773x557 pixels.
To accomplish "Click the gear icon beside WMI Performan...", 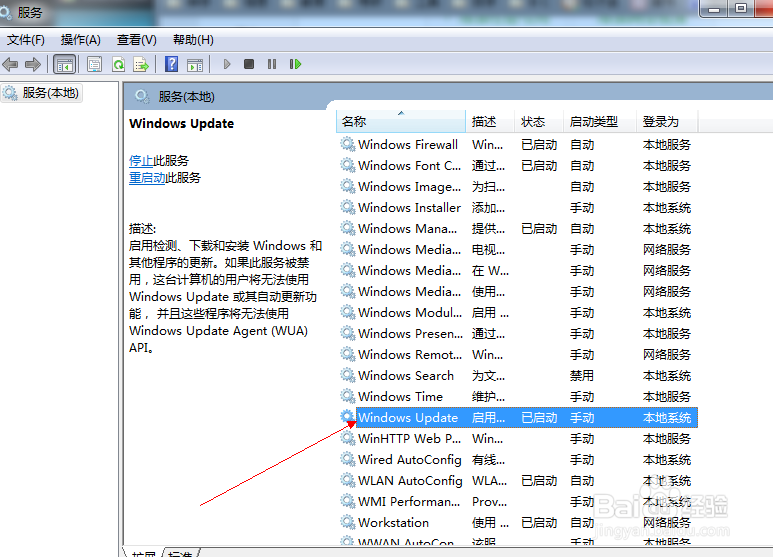I will click(x=348, y=501).
